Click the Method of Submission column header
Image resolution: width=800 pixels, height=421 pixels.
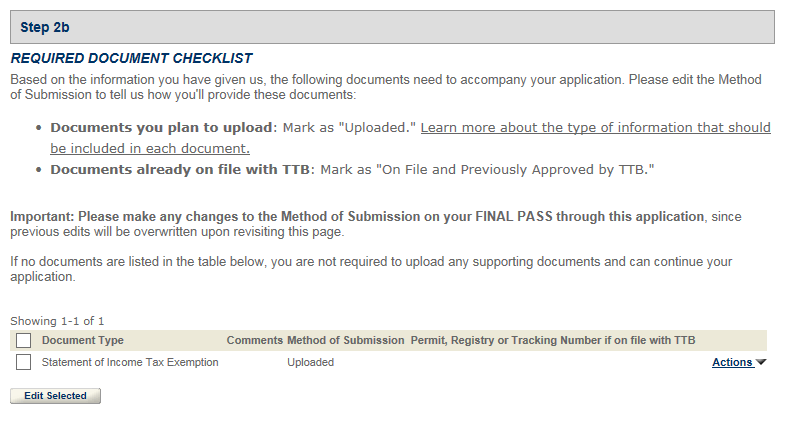click(x=345, y=341)
